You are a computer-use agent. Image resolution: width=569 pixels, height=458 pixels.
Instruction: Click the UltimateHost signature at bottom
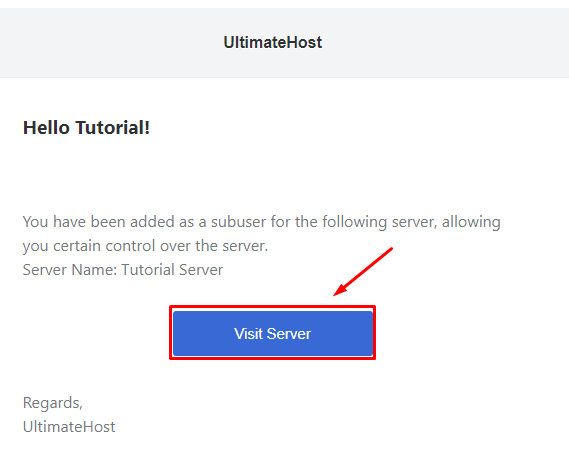click(69, 427)
